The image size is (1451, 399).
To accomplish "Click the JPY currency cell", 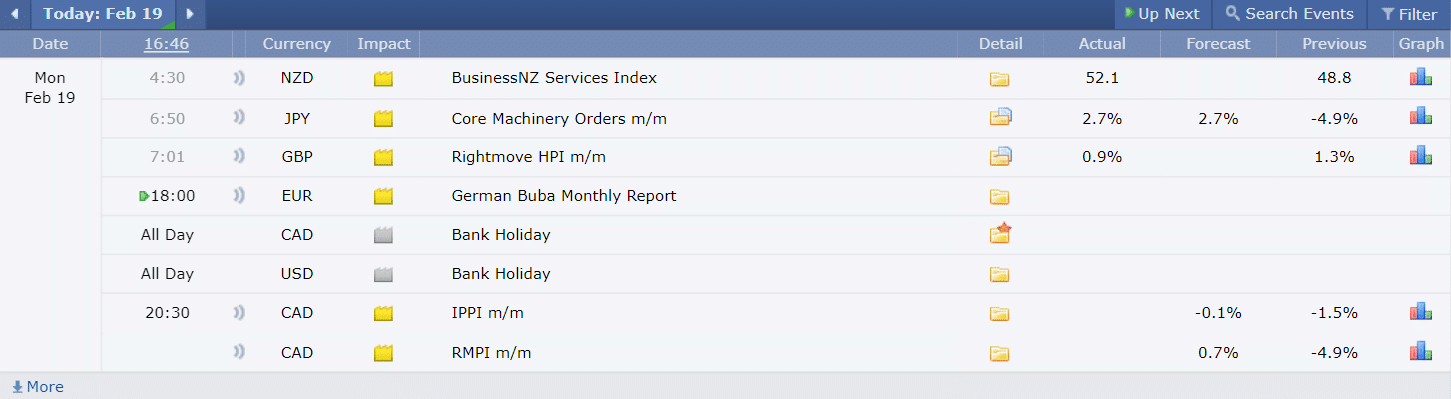I will 296,119.
